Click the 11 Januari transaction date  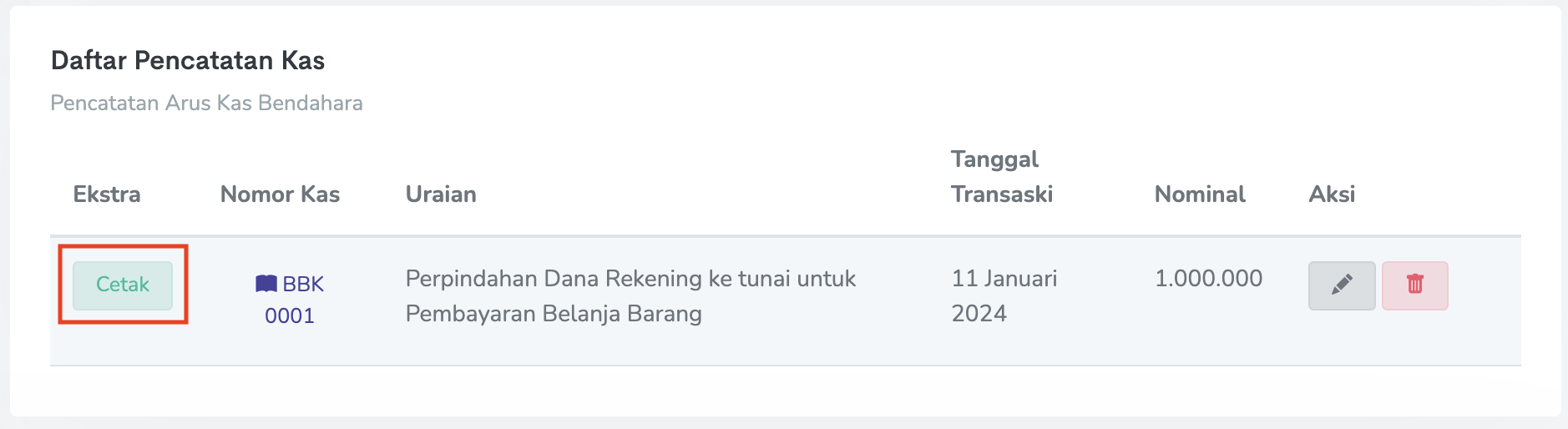(x=1004, y=279)
